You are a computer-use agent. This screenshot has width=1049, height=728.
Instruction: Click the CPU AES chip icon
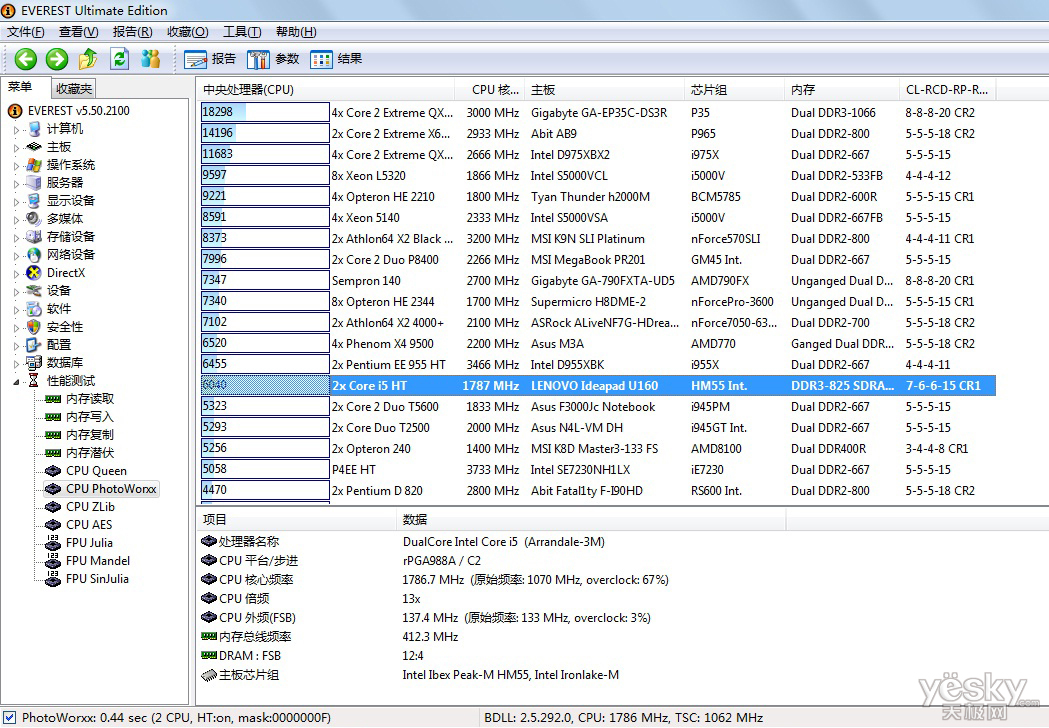pos(53,525)
